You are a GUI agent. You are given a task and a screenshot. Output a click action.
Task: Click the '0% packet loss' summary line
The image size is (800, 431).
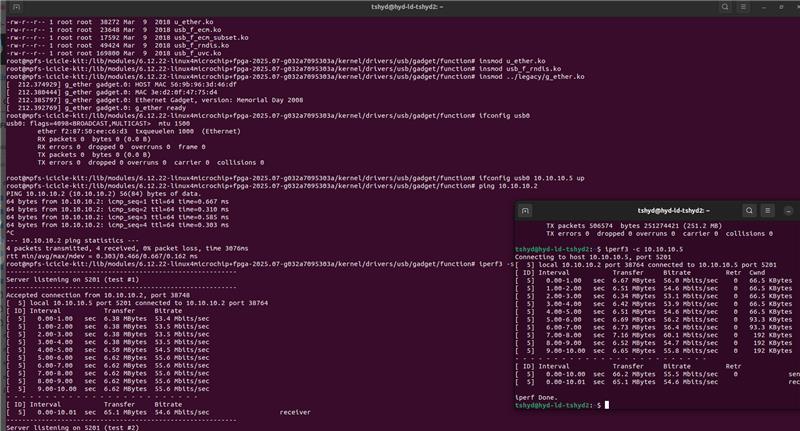click(x=127, y=248)
